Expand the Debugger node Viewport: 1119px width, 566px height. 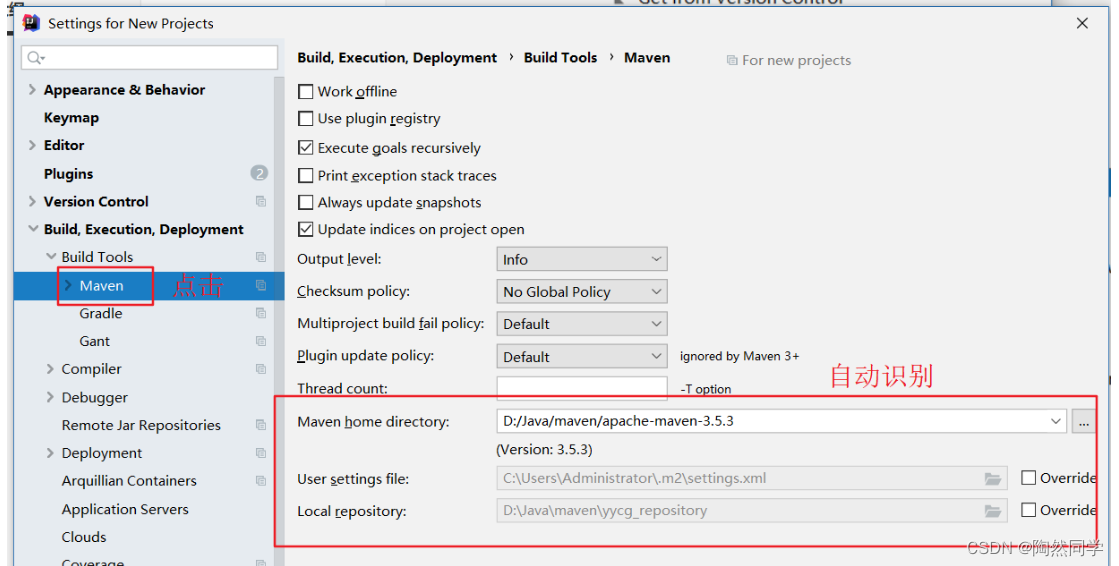[50, 397]
